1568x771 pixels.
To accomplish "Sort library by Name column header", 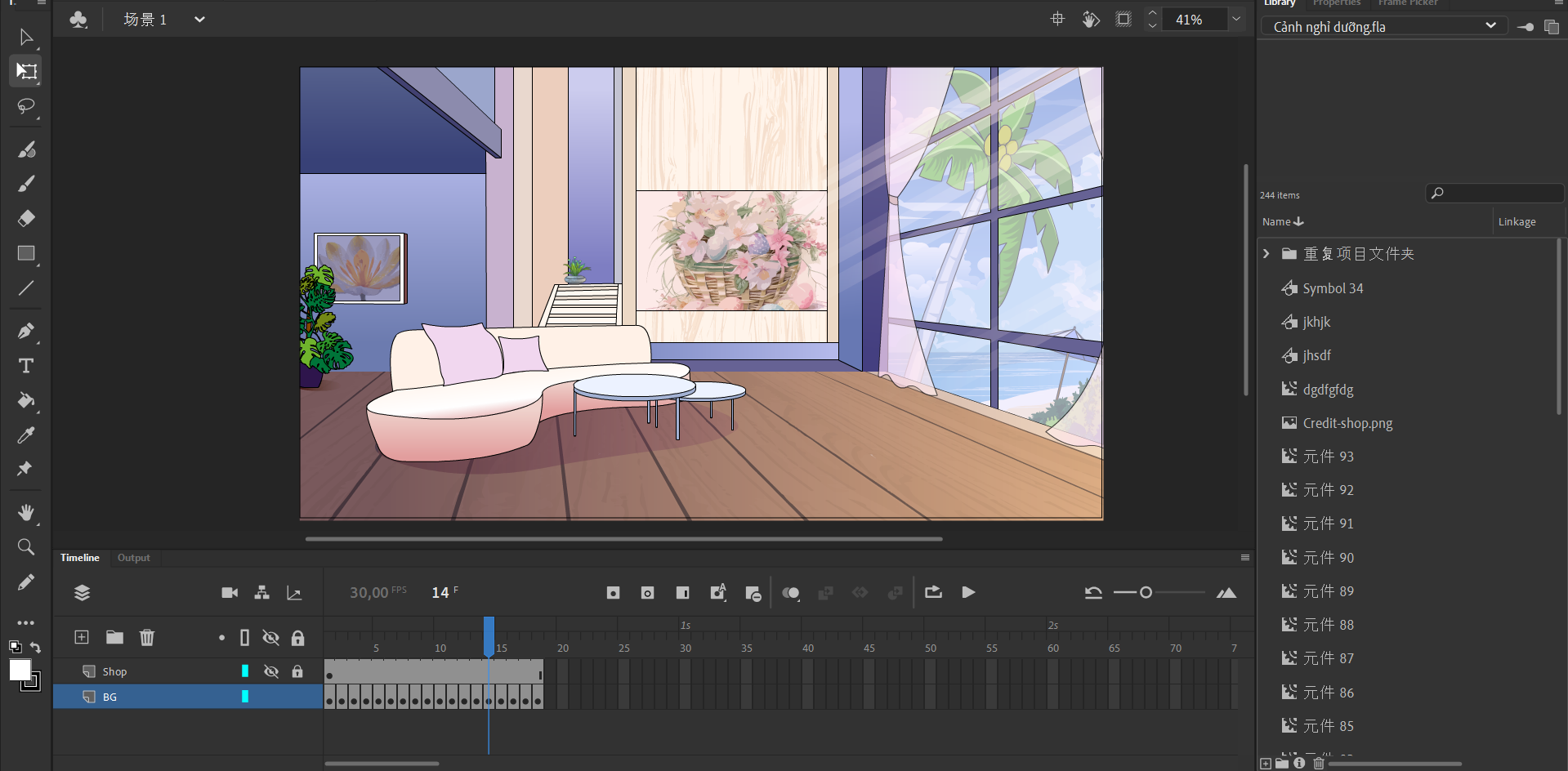I will click(1282, 222).
